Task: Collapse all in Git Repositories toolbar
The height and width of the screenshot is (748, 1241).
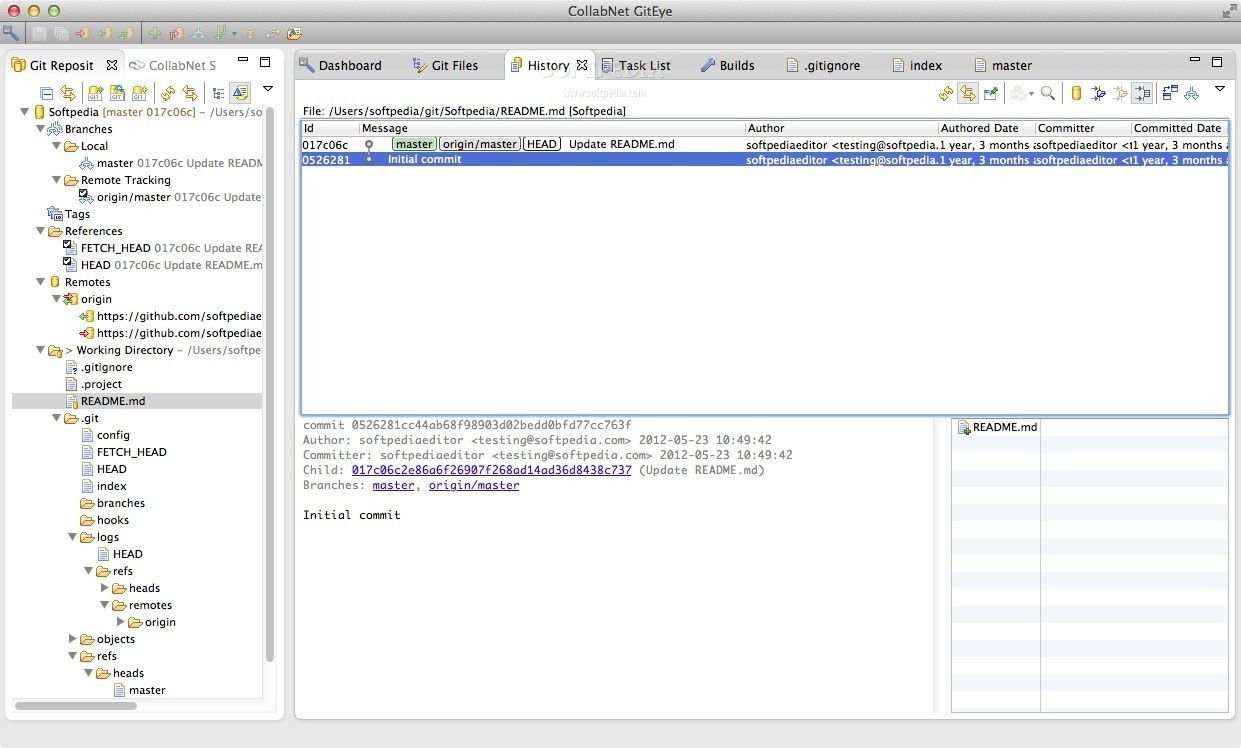Action: pyautogui.click(x=46, y=93)
